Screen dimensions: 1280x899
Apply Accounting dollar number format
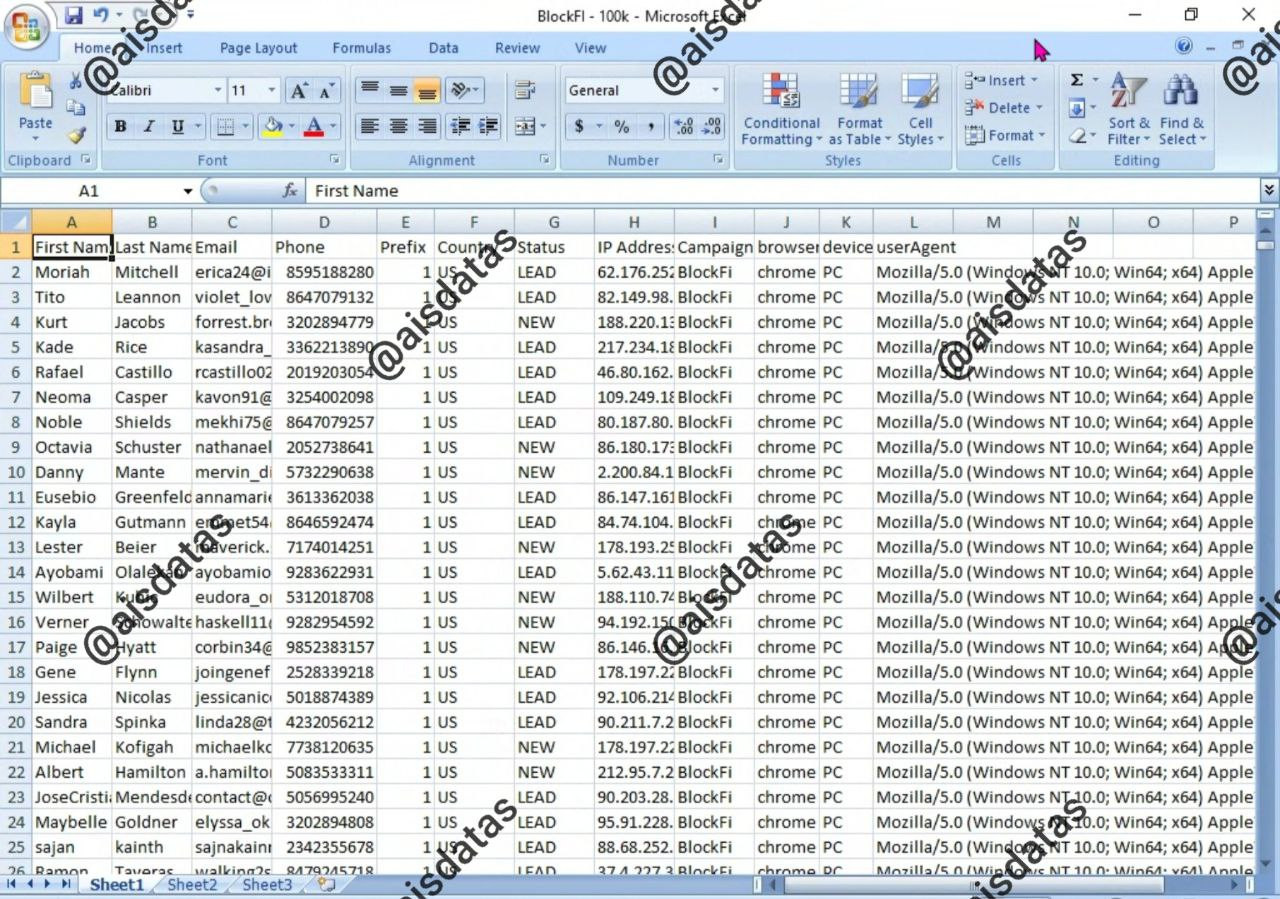click(x=579, y=126)
